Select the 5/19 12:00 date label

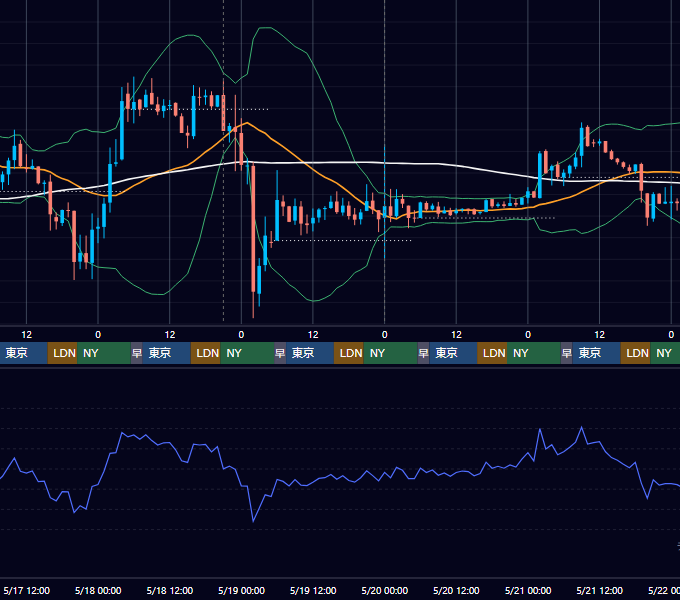click(x=313, y=590)
